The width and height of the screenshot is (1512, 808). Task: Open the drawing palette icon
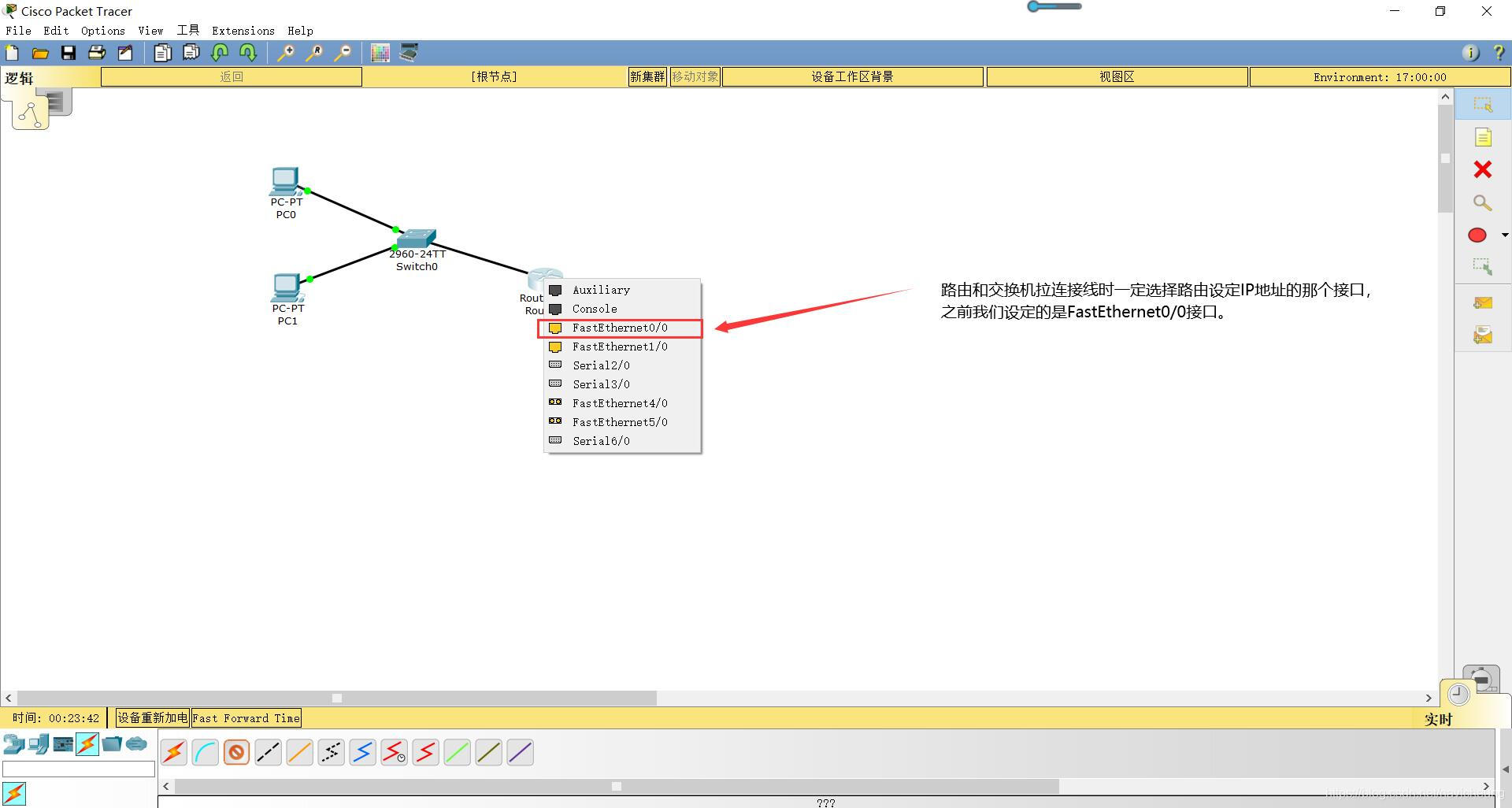pyautogui.click(x=380, y=53)
